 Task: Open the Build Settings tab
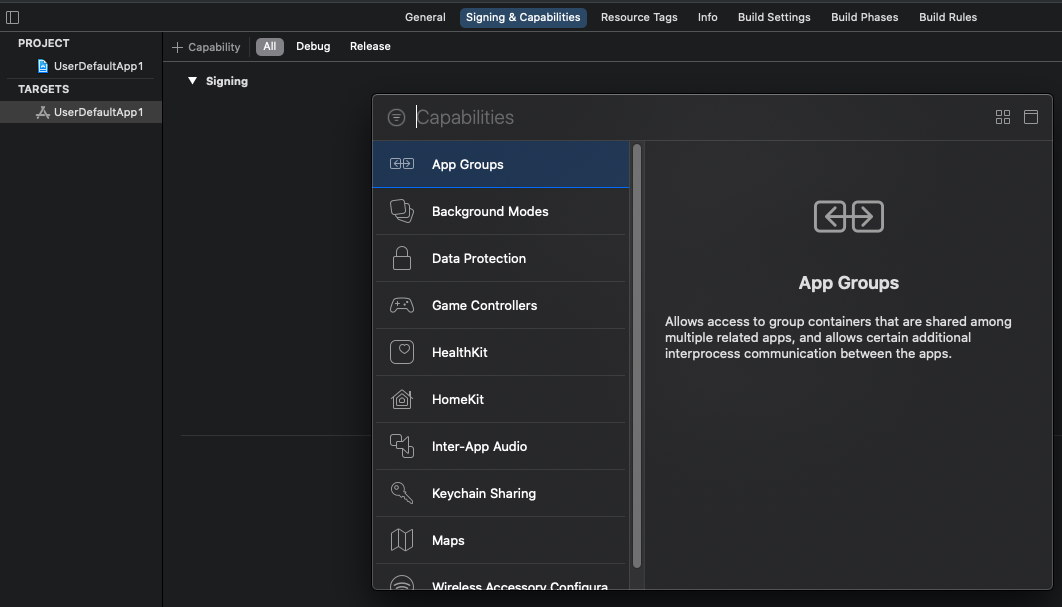click(774, 17)
